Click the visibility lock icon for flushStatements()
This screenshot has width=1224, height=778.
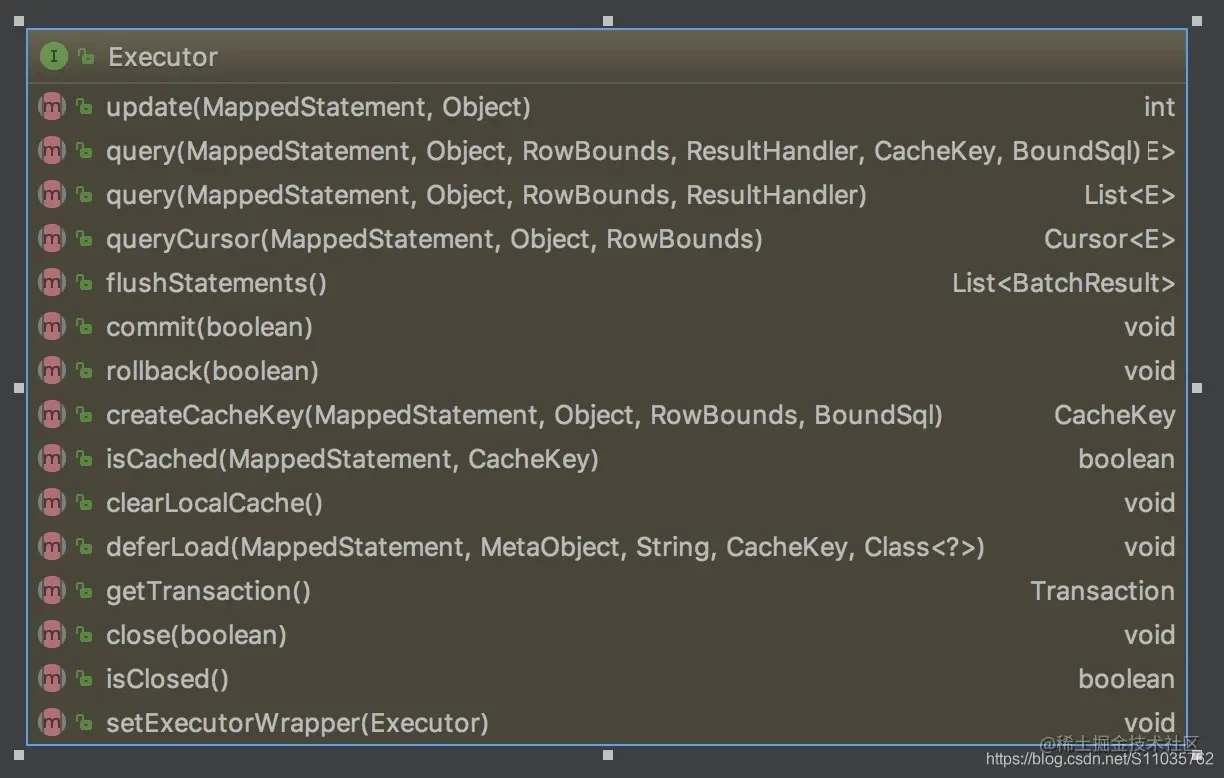(x=85, y=283)
